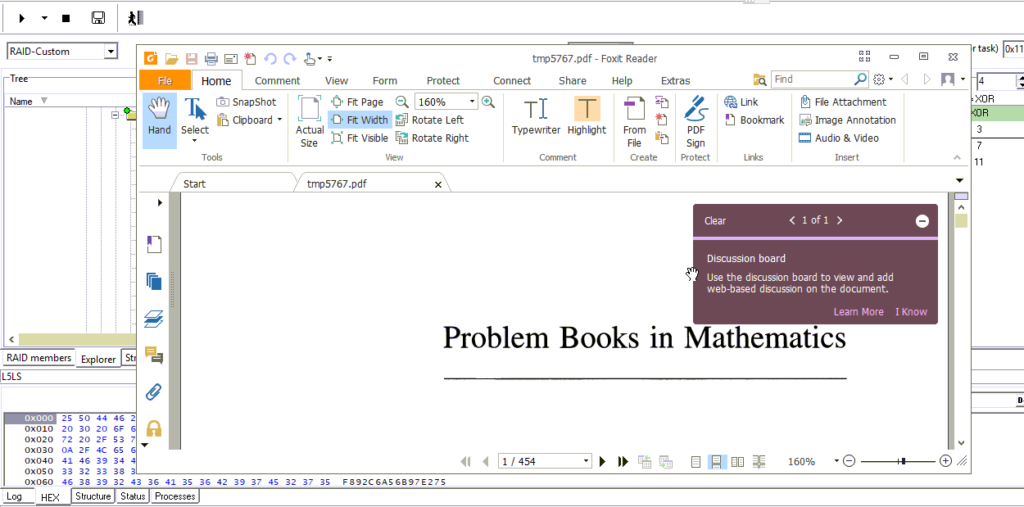This screenshot has height=507, width=1024.
Task: Switch to facing pages view mode
Action: [x=738, y=462]
